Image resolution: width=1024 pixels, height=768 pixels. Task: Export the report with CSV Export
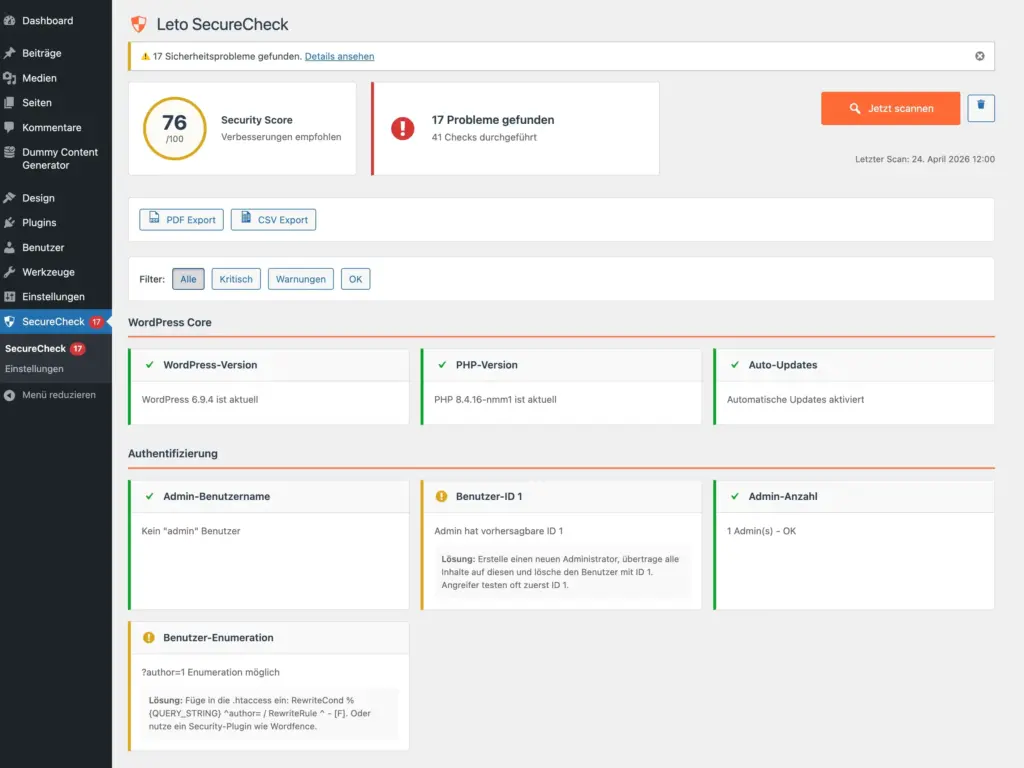[273, 219]
